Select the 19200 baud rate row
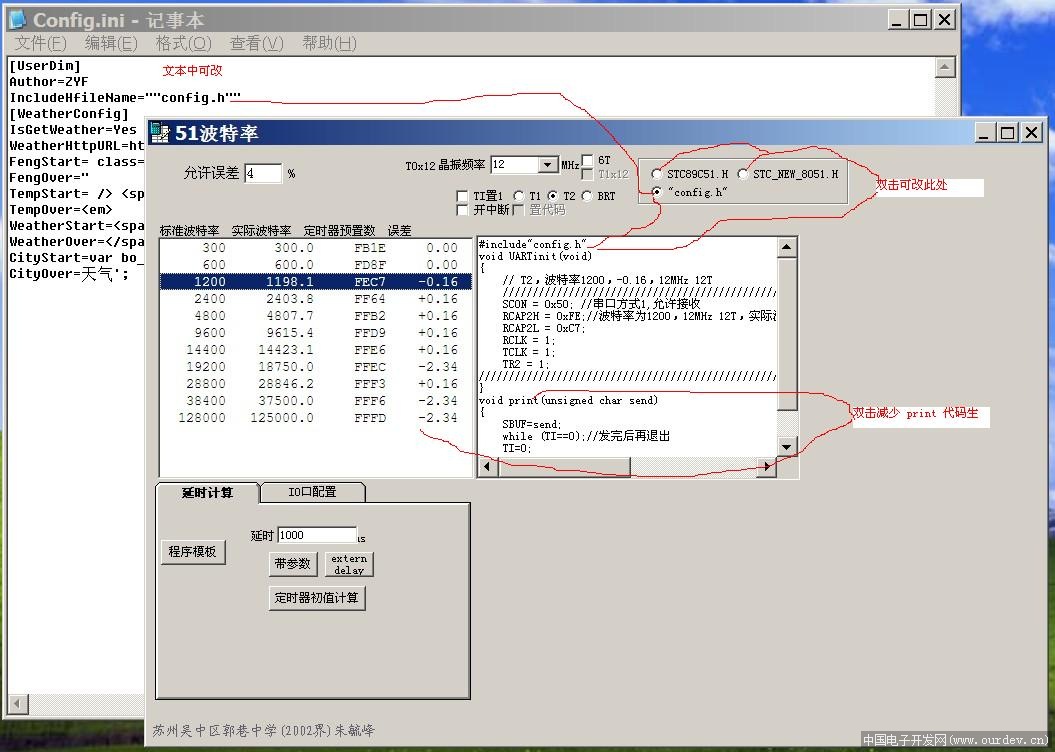The width and height of the screenshot is (1055, 752). (x=315, y=367)
